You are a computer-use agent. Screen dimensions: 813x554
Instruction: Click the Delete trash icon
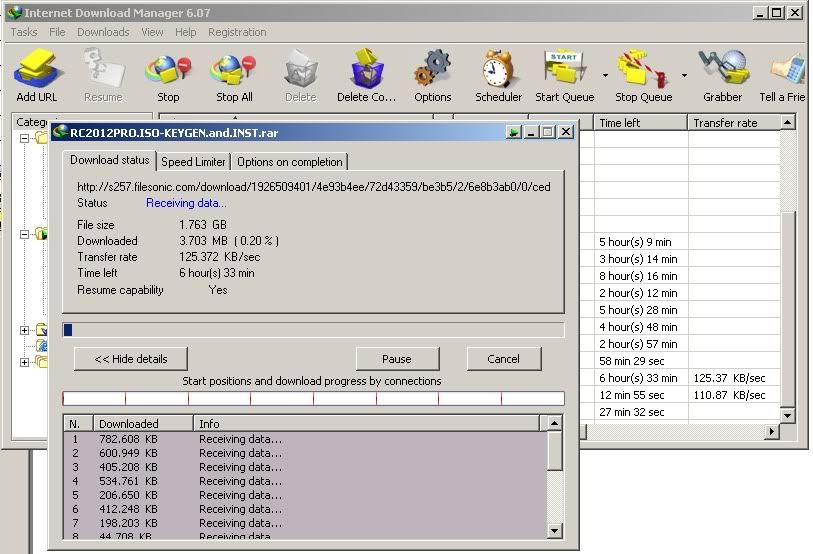tap(301, 68)
